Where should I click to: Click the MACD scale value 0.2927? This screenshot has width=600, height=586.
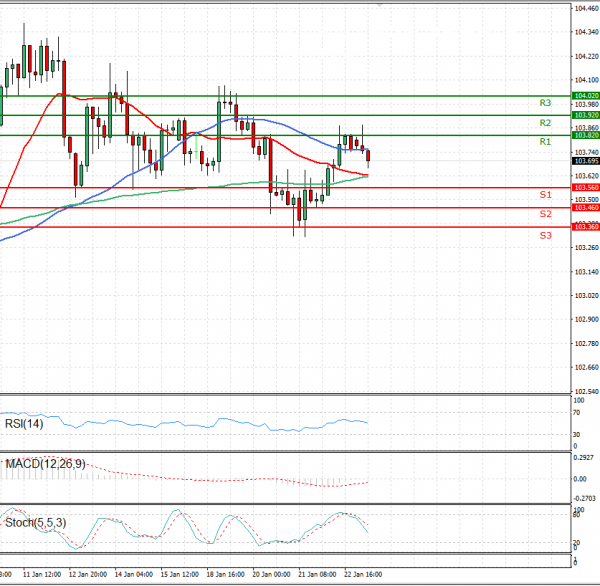pos(584,458)
